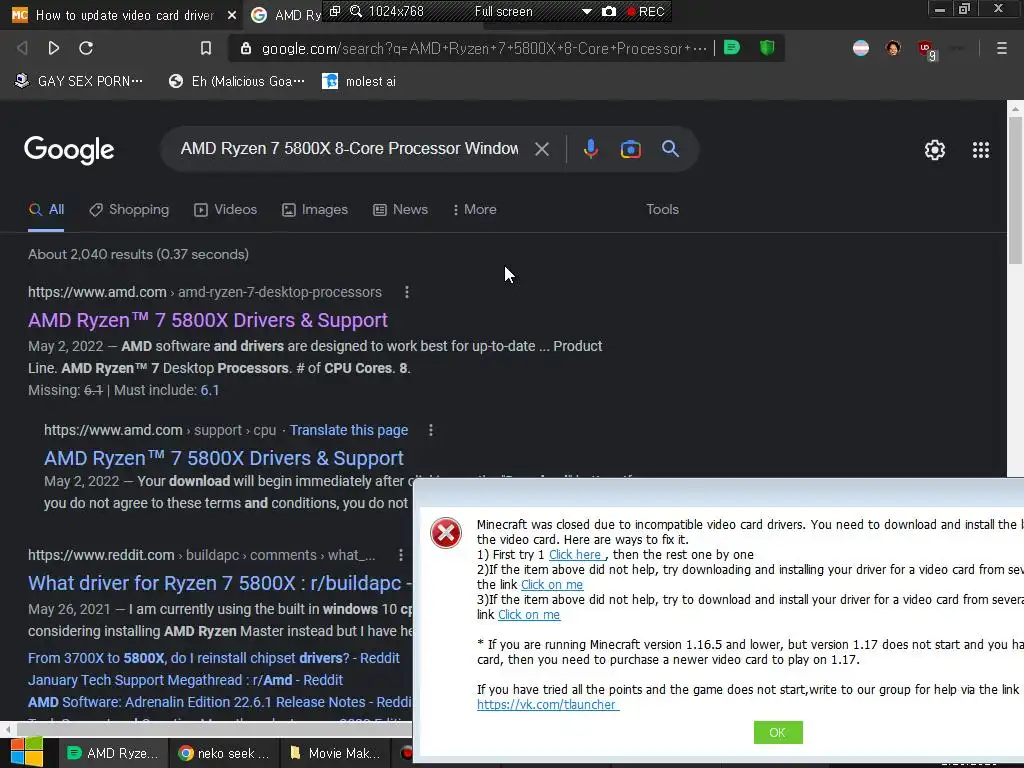Open options for reddit.com buildapc result

tap(400, 554)
